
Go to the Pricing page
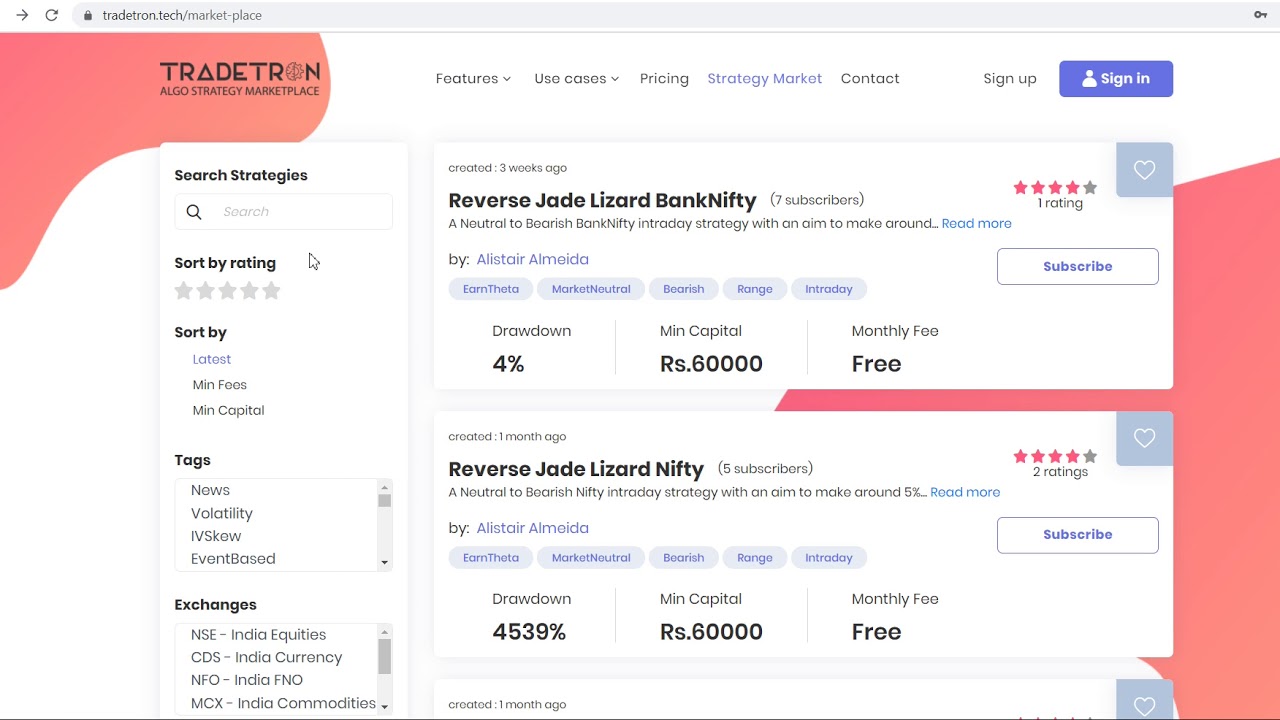pos(664,79)
